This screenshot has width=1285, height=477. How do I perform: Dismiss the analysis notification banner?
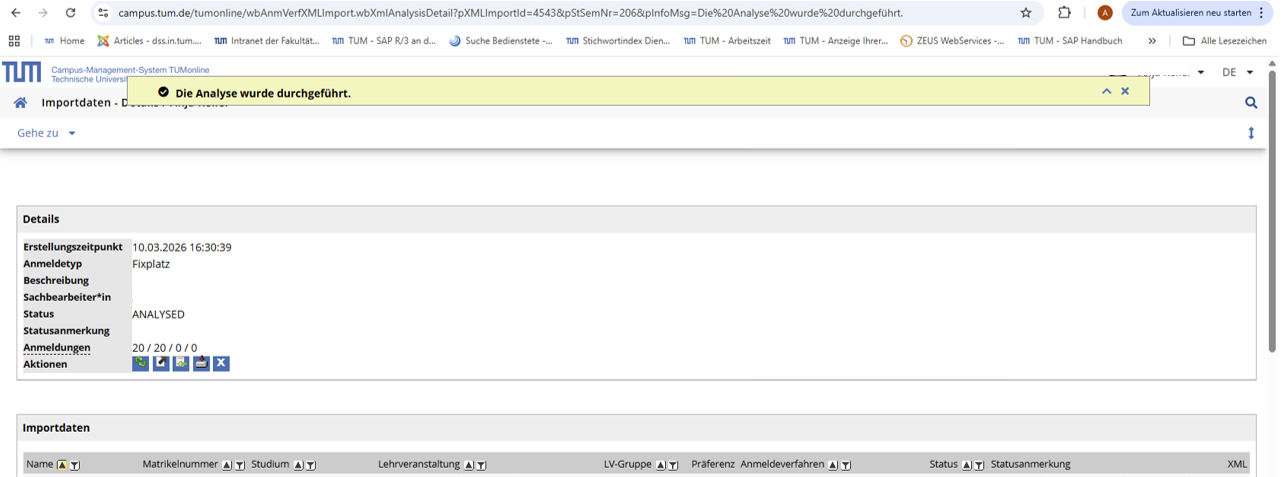[x=1125, y=91]
